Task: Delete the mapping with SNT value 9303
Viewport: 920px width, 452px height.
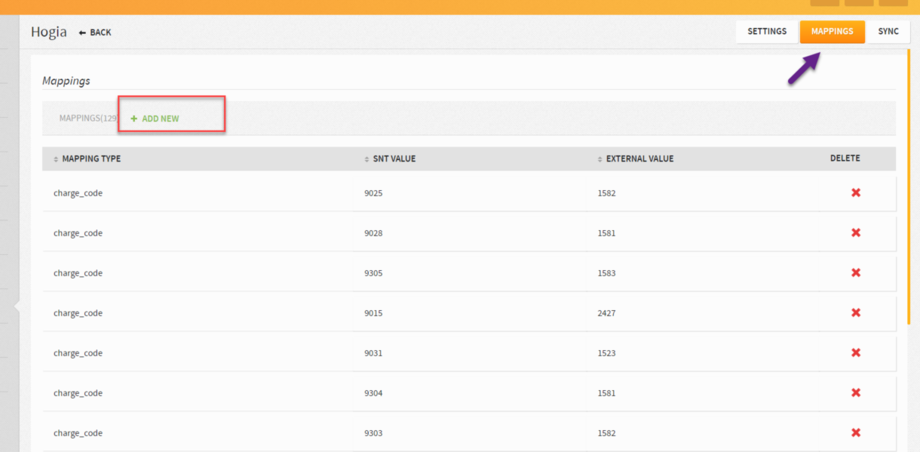Action: coord(855,433)
